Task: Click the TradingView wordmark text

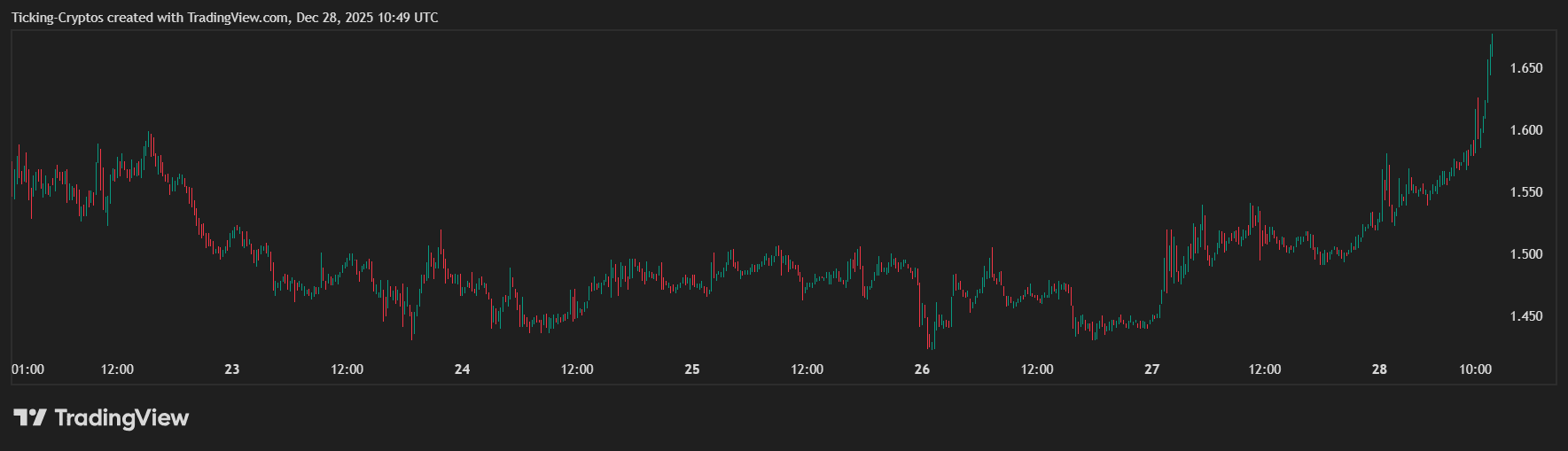Action: [121, 417]
